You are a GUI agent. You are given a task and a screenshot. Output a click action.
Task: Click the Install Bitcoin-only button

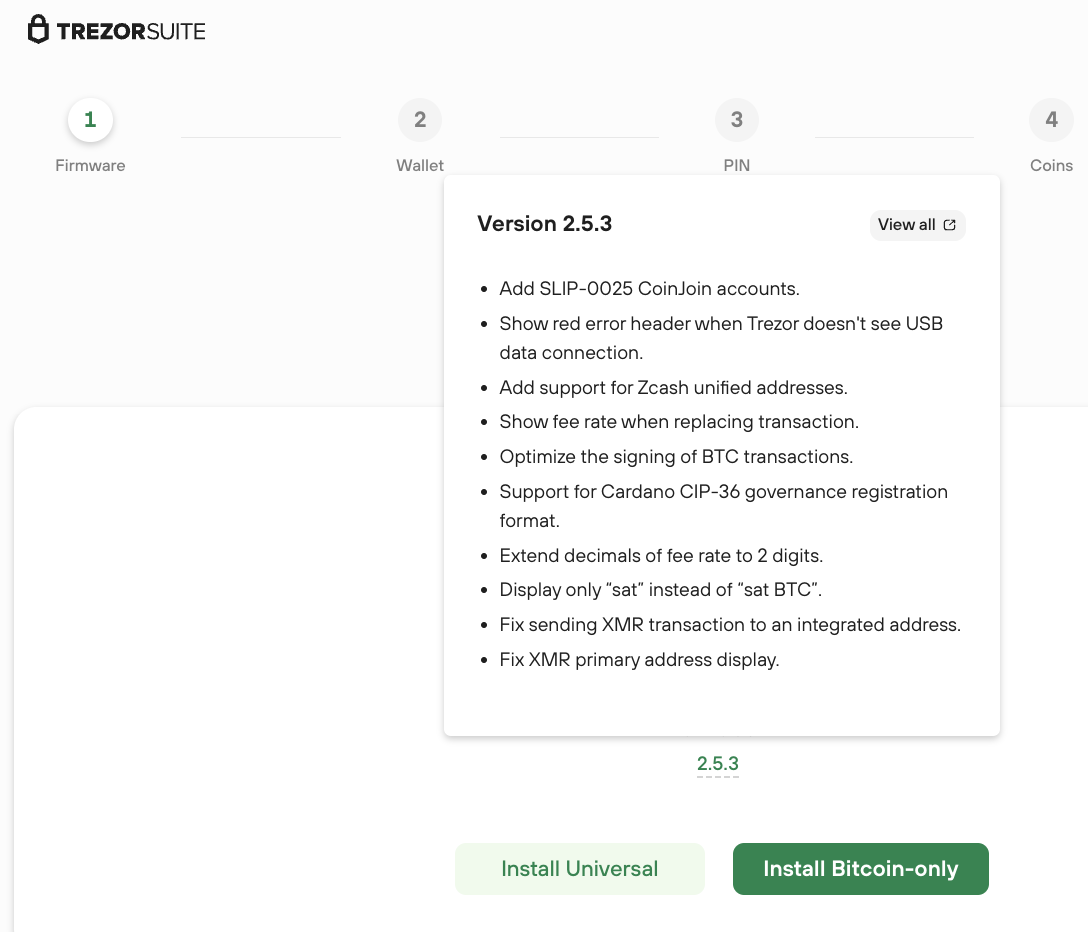[860, 869]
